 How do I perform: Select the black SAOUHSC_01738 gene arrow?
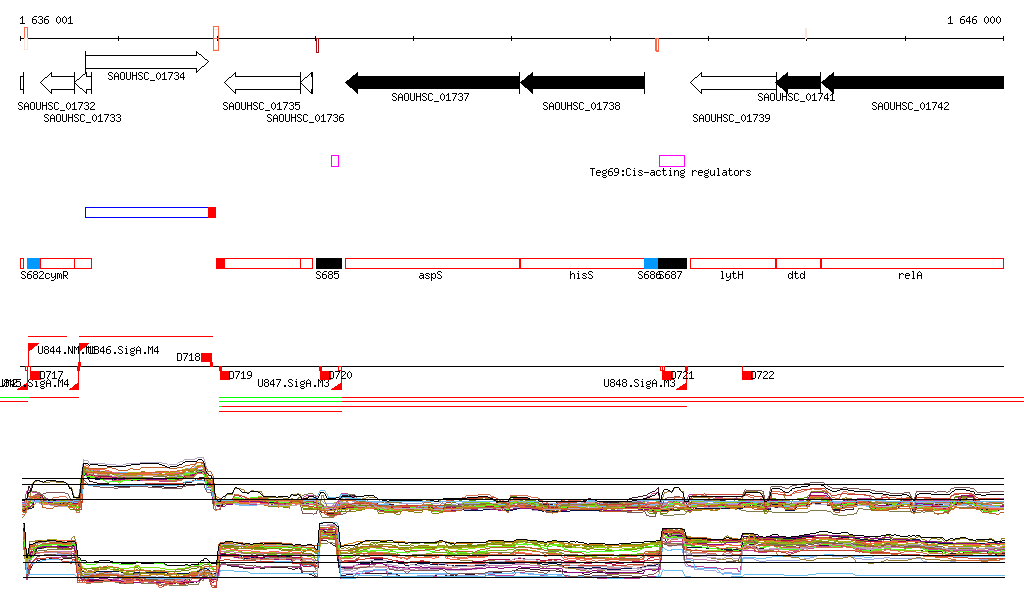pyautogui.click(x=583, y=83)
